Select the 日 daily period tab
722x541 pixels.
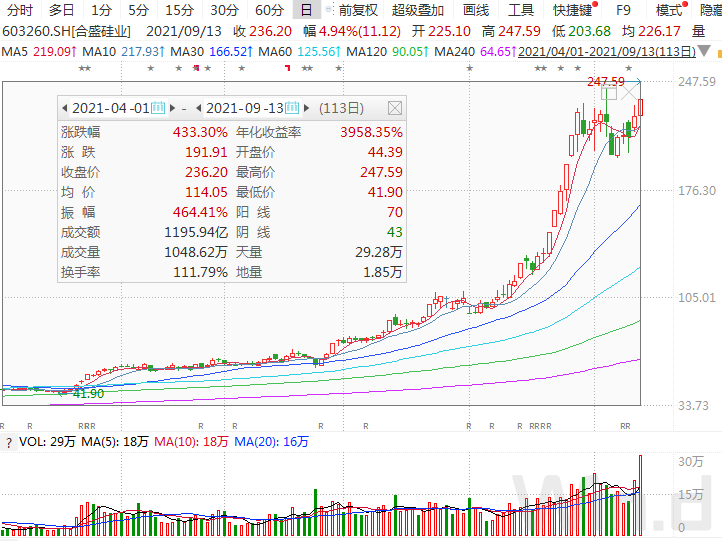point(306,10)
